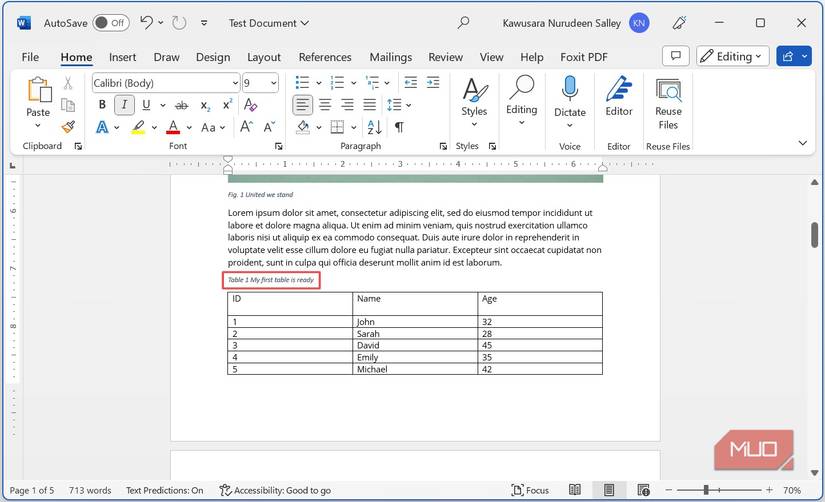Open the References tab
The image size is (825, 502).
click(325, 57)
